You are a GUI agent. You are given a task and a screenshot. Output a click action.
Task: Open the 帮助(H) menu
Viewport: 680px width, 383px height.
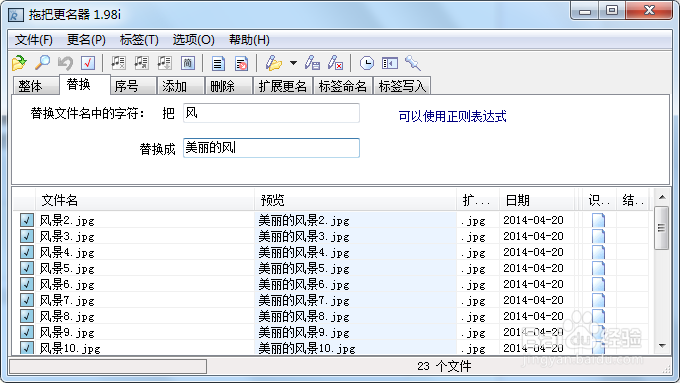[249, 40]
